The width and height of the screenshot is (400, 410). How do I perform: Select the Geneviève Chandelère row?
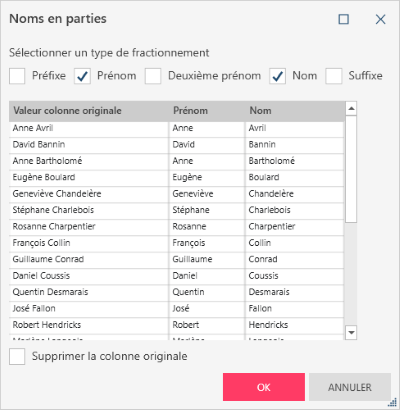[x=176, y=194]
